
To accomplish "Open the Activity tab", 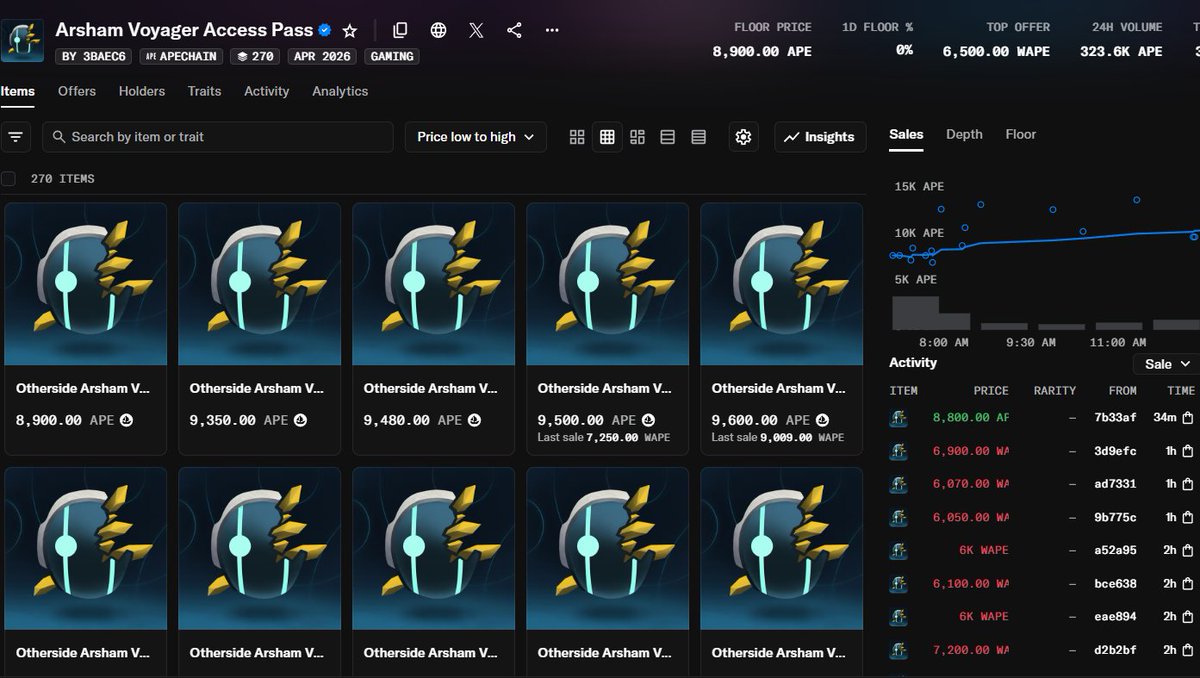I will [266, 91].
